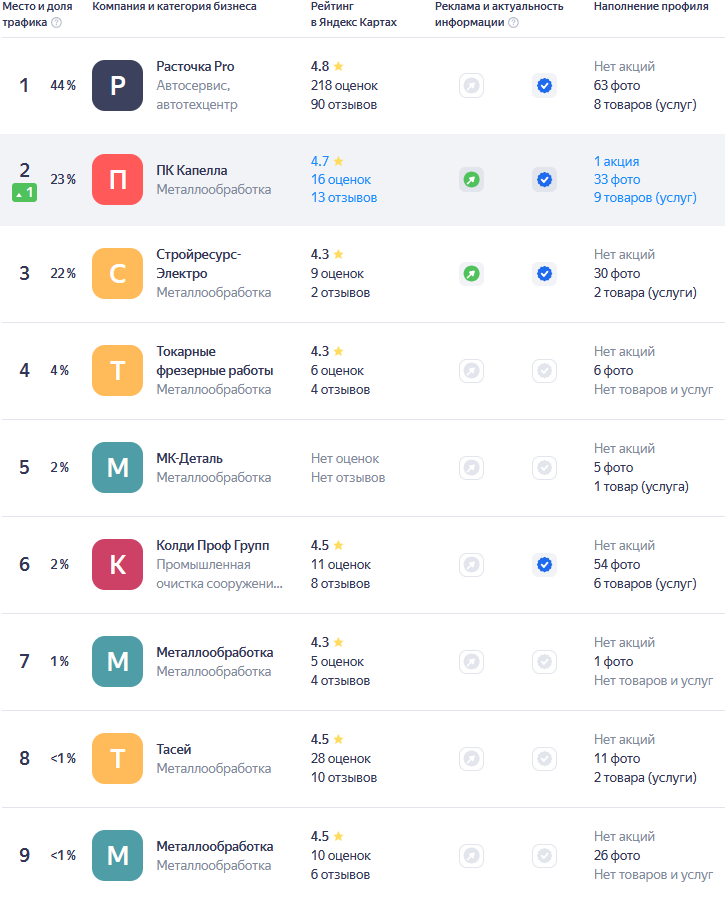Click the help icon beside информации header
The image size is (725, 900).
pyautogui.click(x=514, y=22)
